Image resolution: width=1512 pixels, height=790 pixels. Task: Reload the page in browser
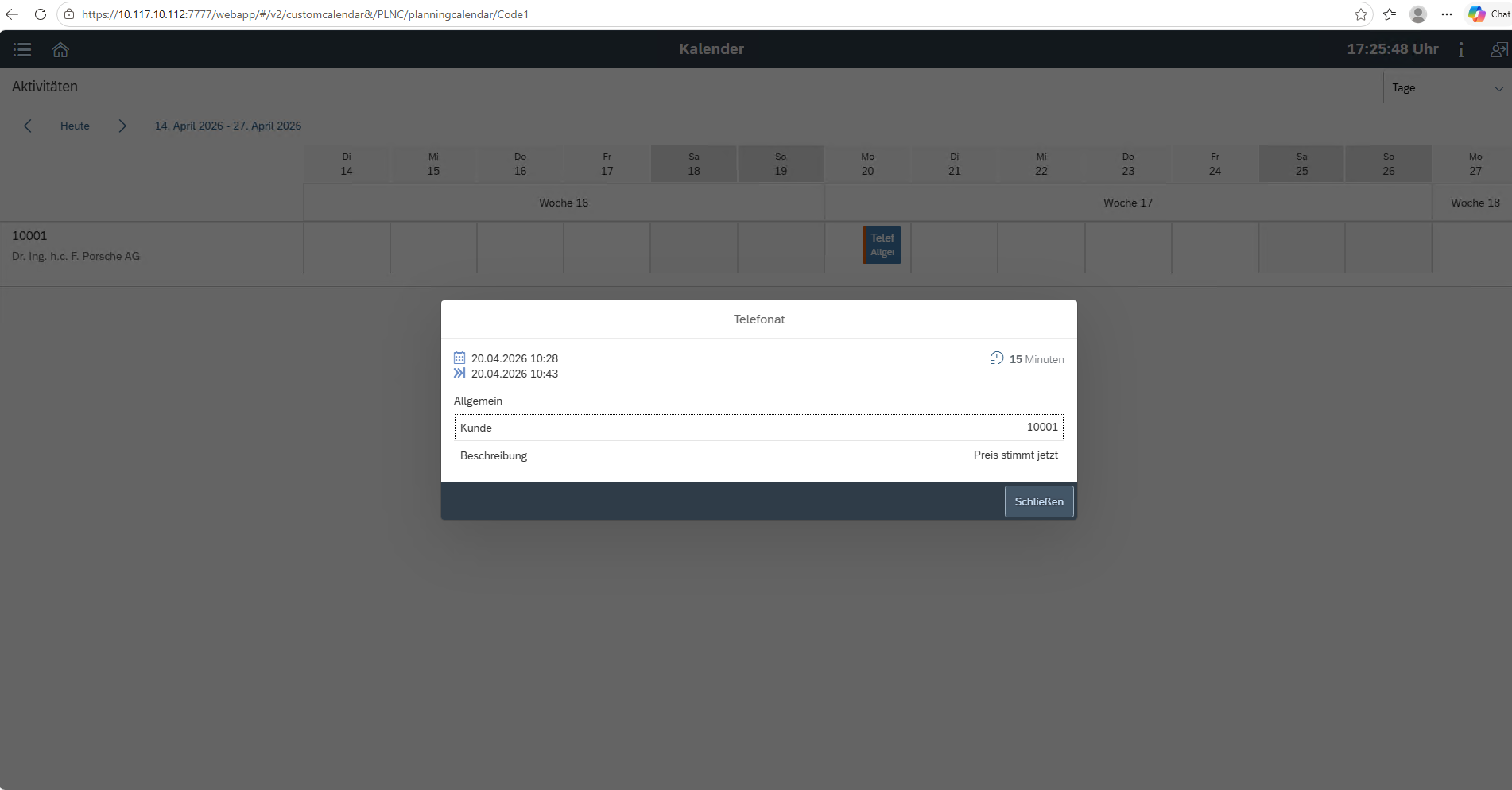[41, 14]
